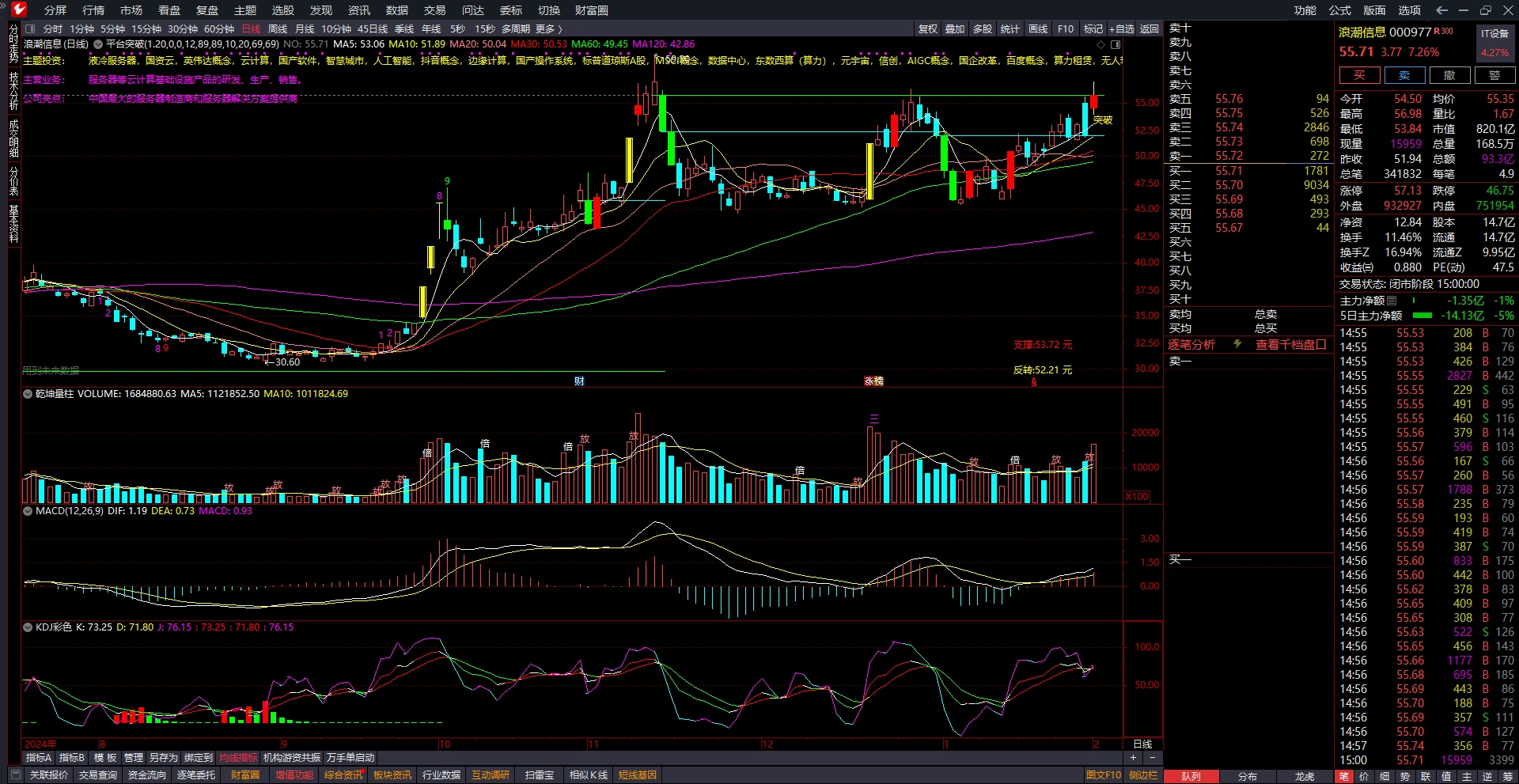Click the 撤 cancel order button

tap(1449, 75)
